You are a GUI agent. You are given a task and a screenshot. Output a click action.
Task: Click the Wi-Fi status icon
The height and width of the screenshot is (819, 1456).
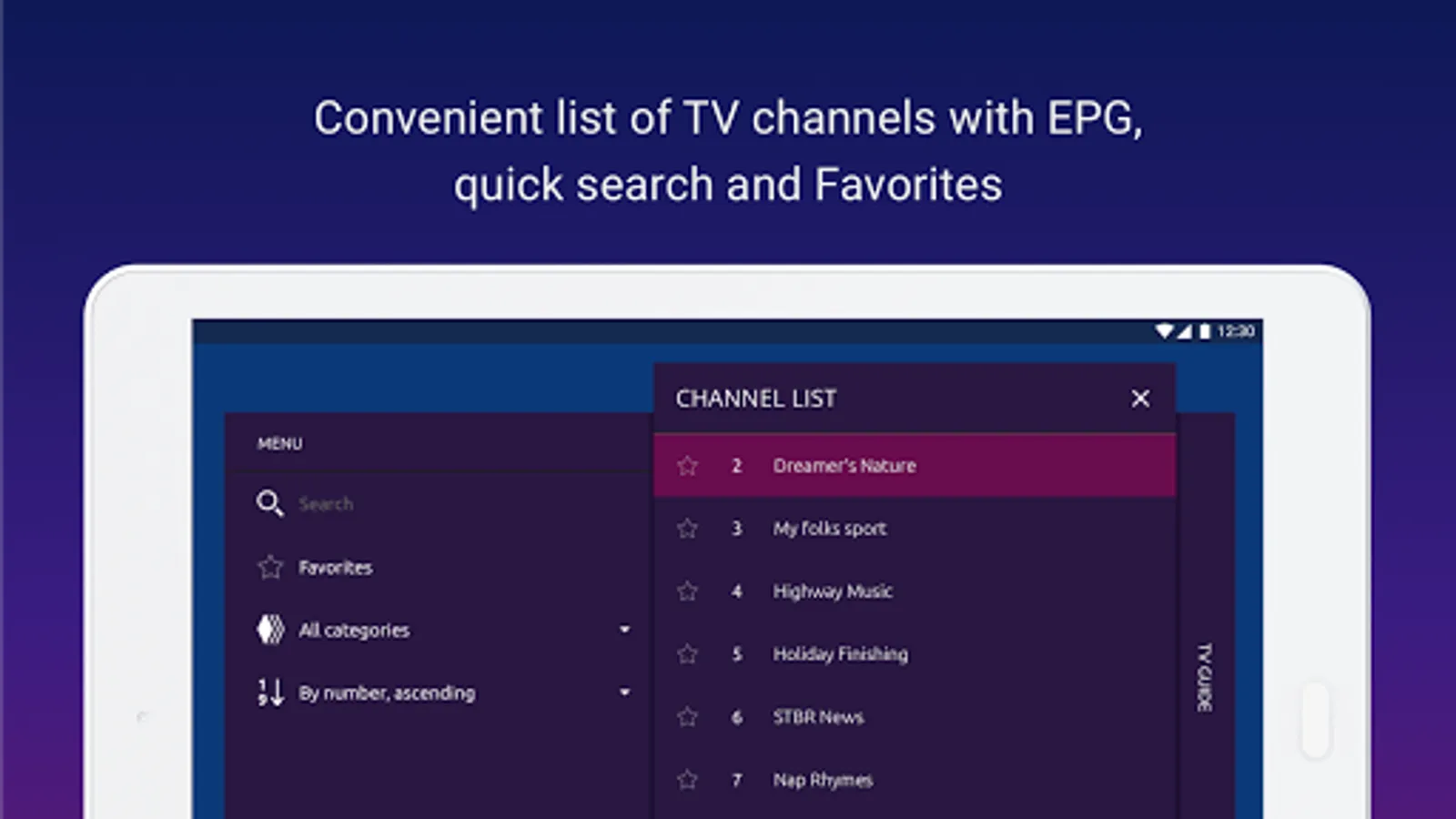click(1164, 331)
